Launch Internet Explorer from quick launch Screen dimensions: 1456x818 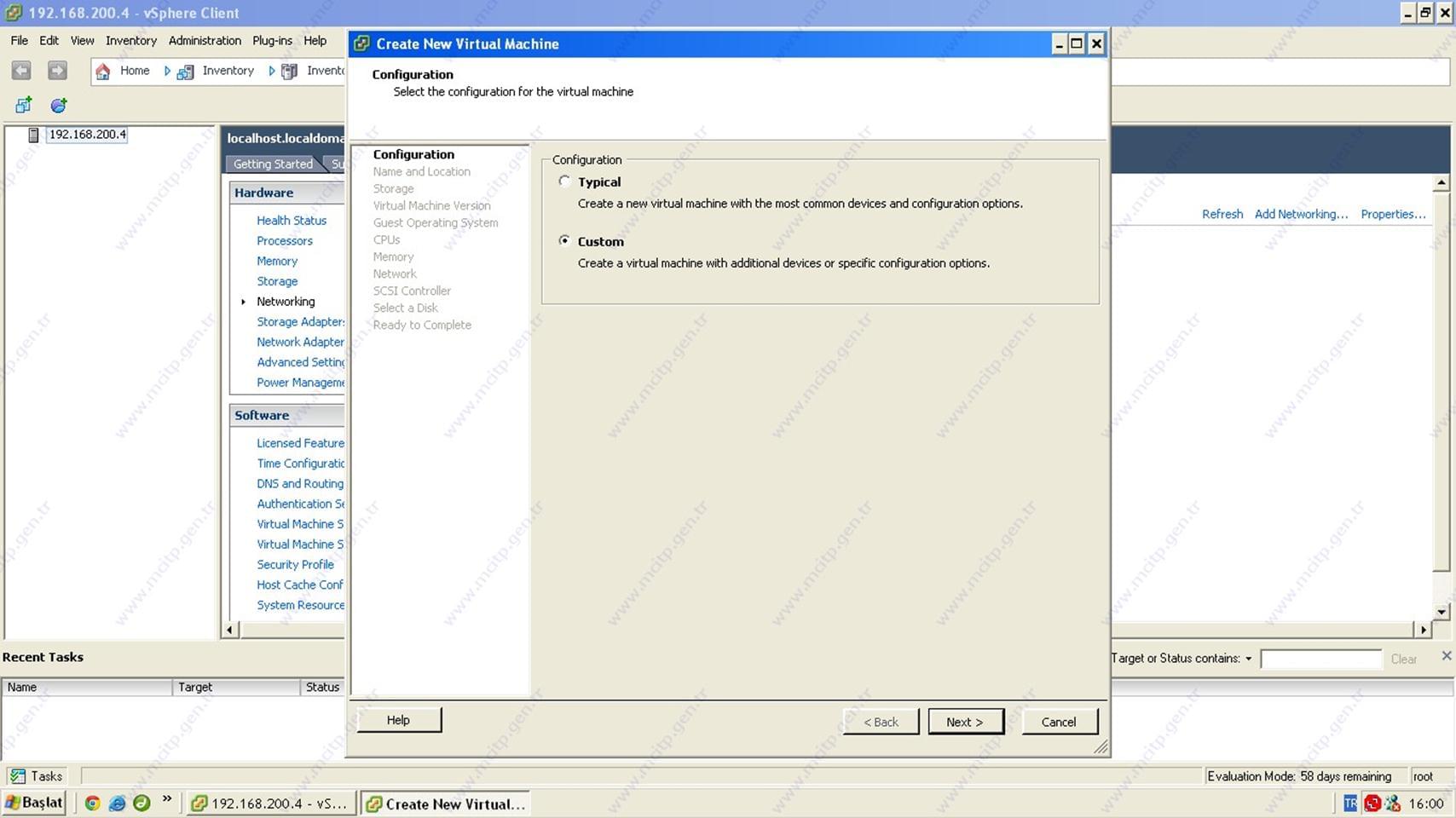[x=118, y=803]
